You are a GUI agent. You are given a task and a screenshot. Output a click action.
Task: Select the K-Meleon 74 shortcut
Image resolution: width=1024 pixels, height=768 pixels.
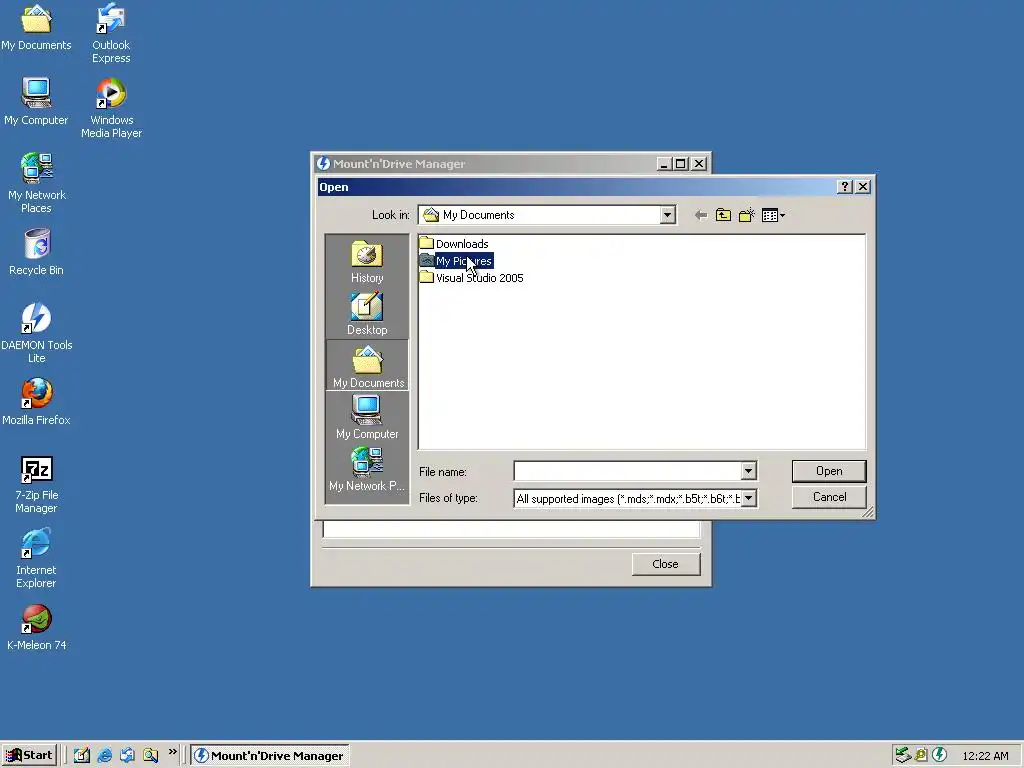click(x=37, y=628)
